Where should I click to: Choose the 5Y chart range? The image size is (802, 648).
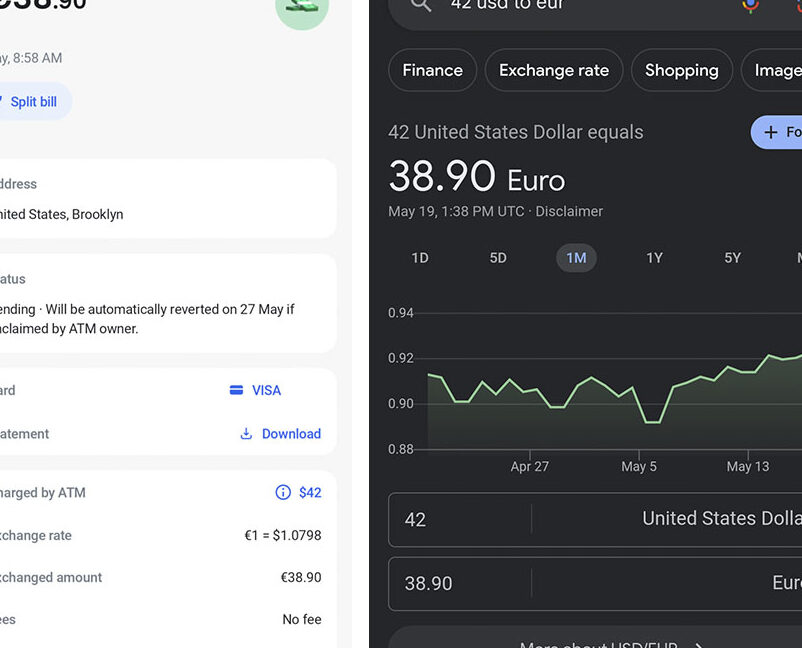[732, 258]
